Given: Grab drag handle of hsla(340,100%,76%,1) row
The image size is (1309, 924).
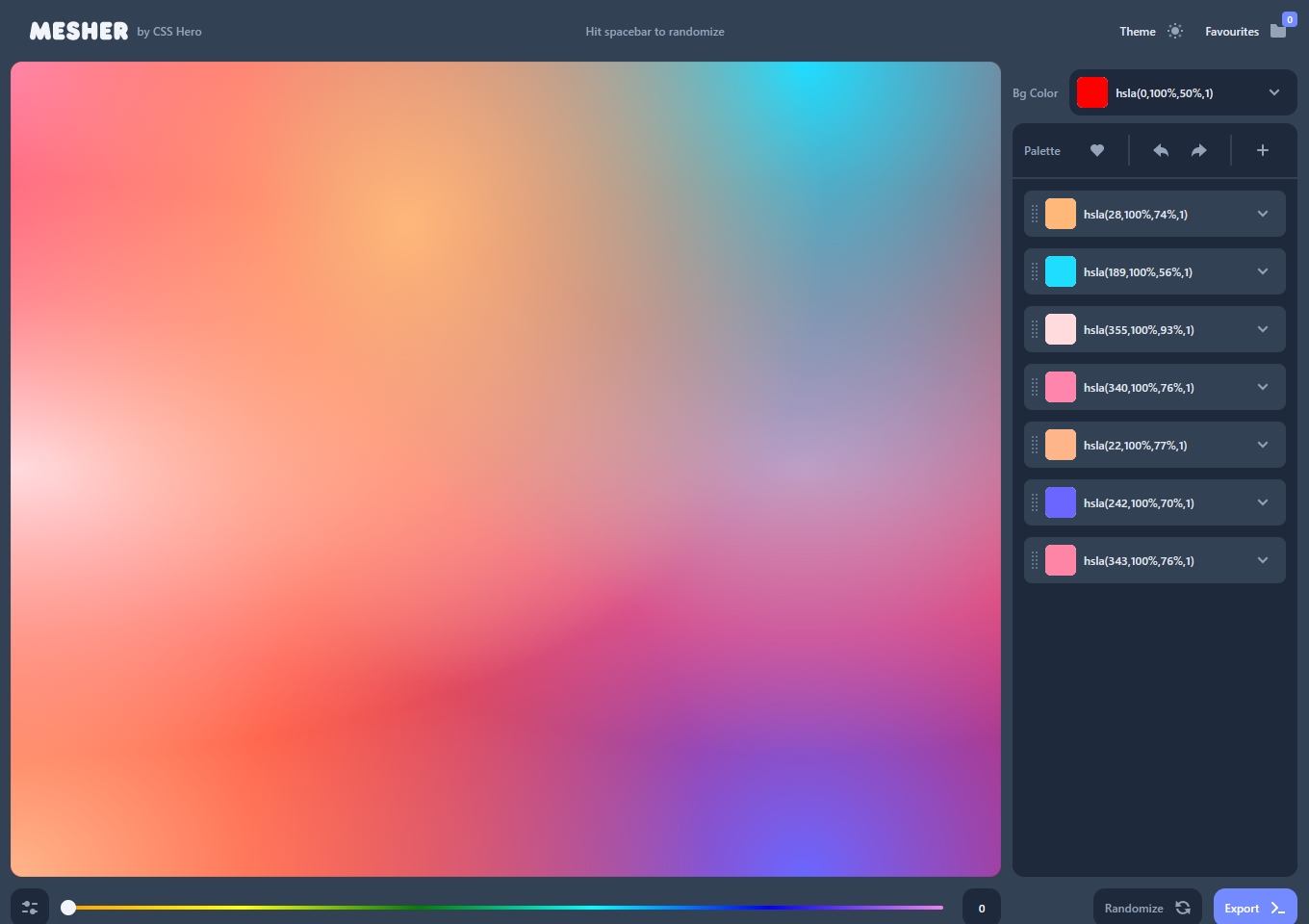Looking at the screenshot, I should pyautogui.click(x=1035, y=387).
